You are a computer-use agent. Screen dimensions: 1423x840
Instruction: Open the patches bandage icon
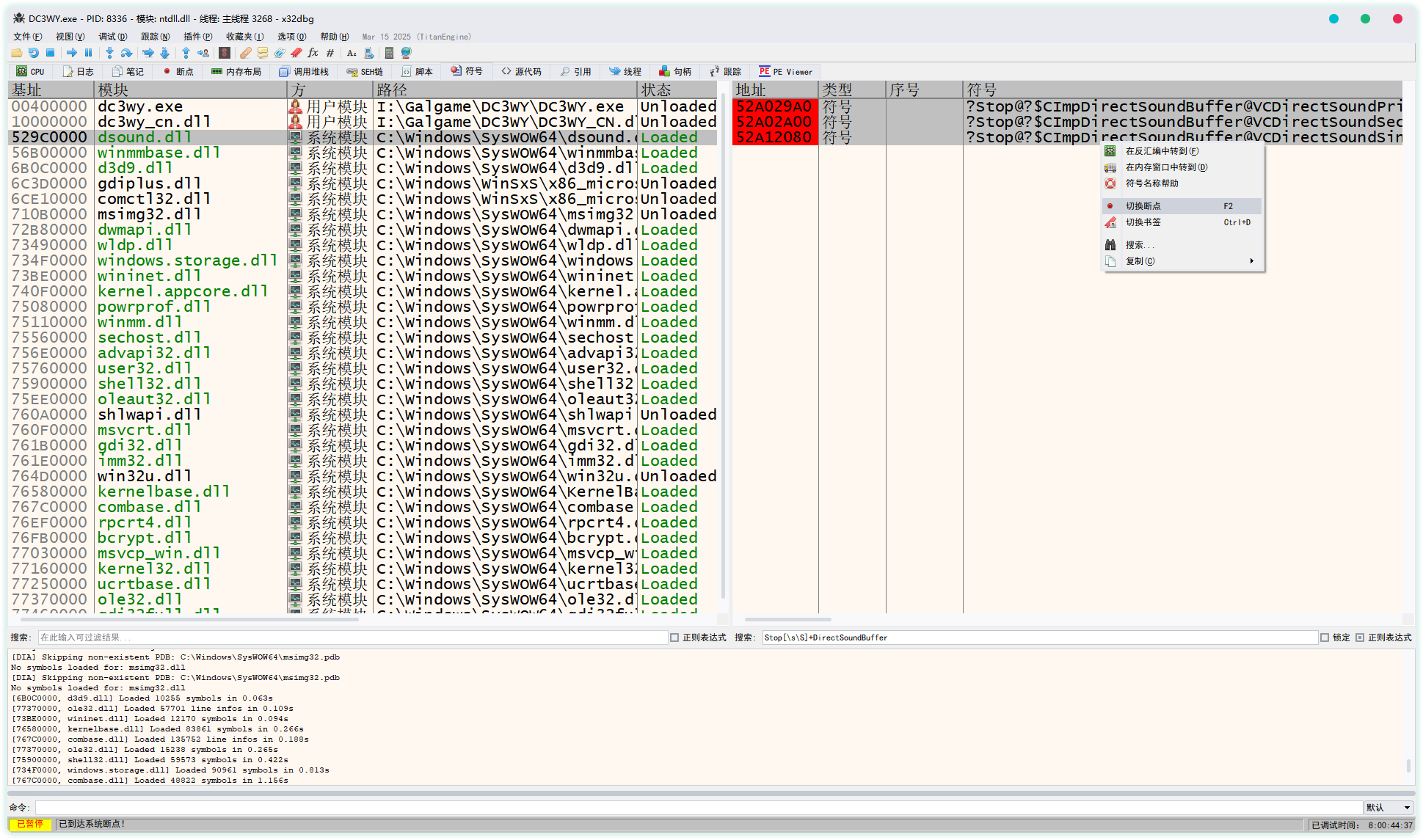[246, 53]
